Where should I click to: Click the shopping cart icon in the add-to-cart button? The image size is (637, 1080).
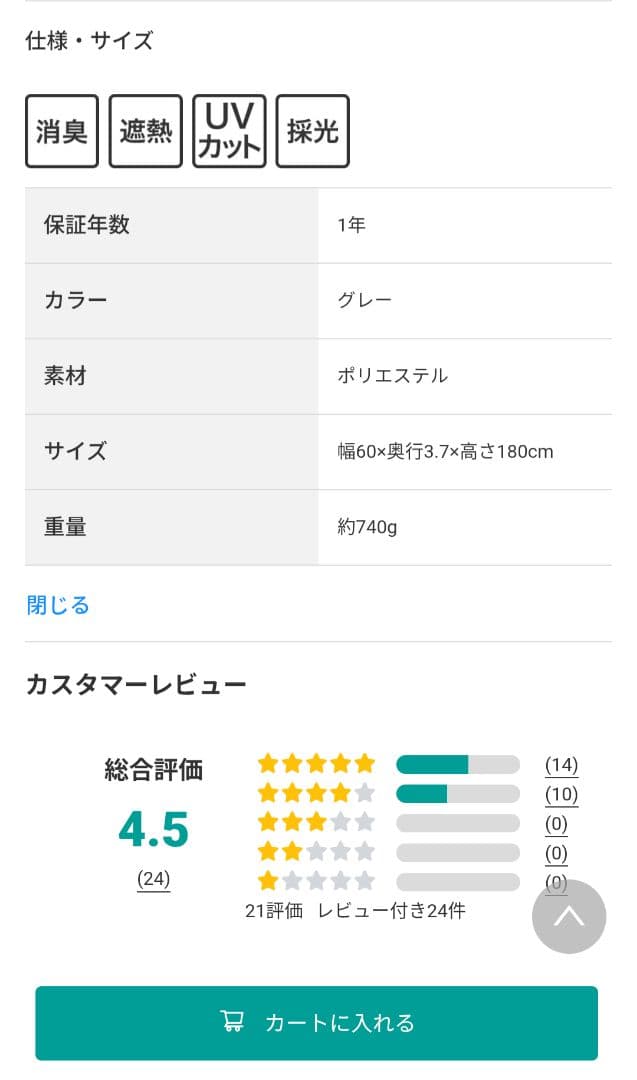(231, 1023)
